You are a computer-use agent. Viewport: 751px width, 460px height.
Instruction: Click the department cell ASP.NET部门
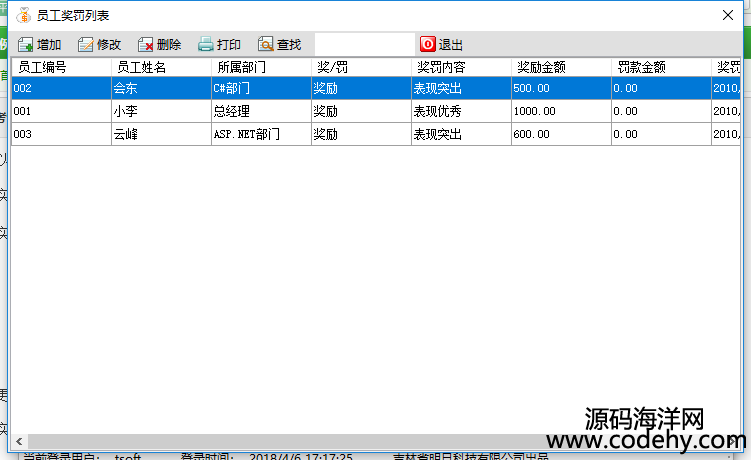coord(262,134)
